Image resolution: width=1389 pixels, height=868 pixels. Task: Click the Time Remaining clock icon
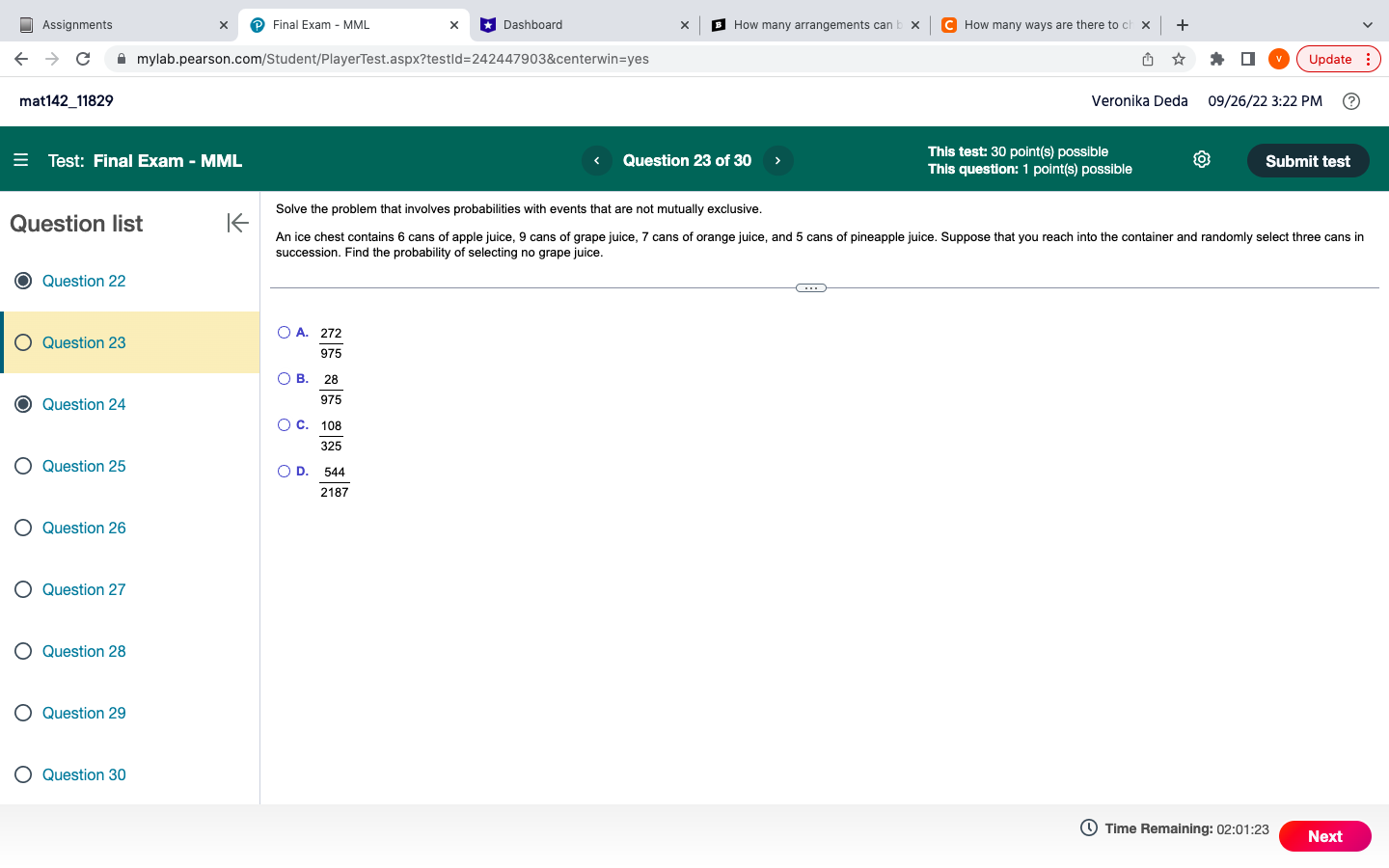click(1087, 827)
